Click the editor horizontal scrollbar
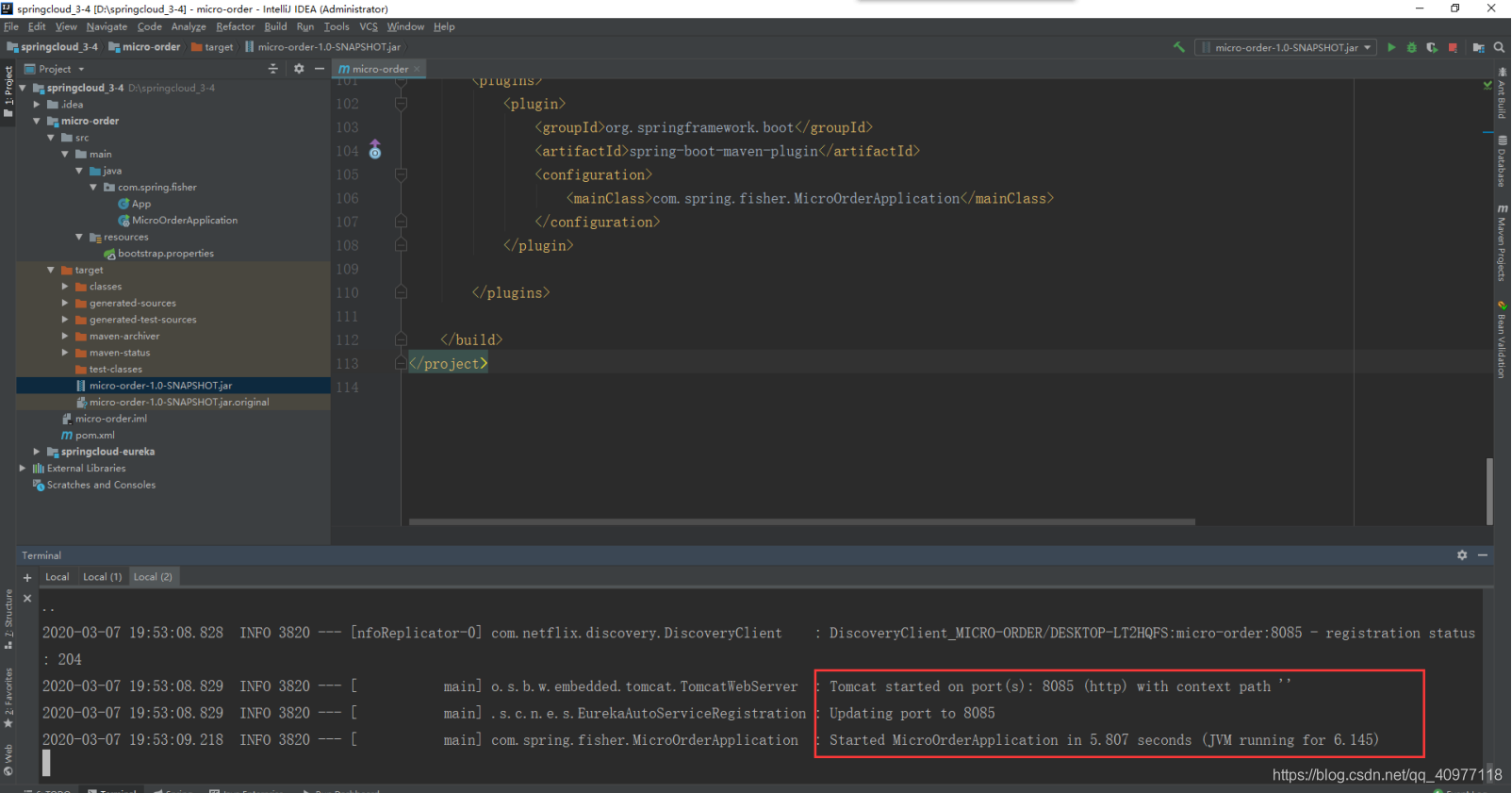Viewport: 1512px width, 793px height. pos(802,521)
